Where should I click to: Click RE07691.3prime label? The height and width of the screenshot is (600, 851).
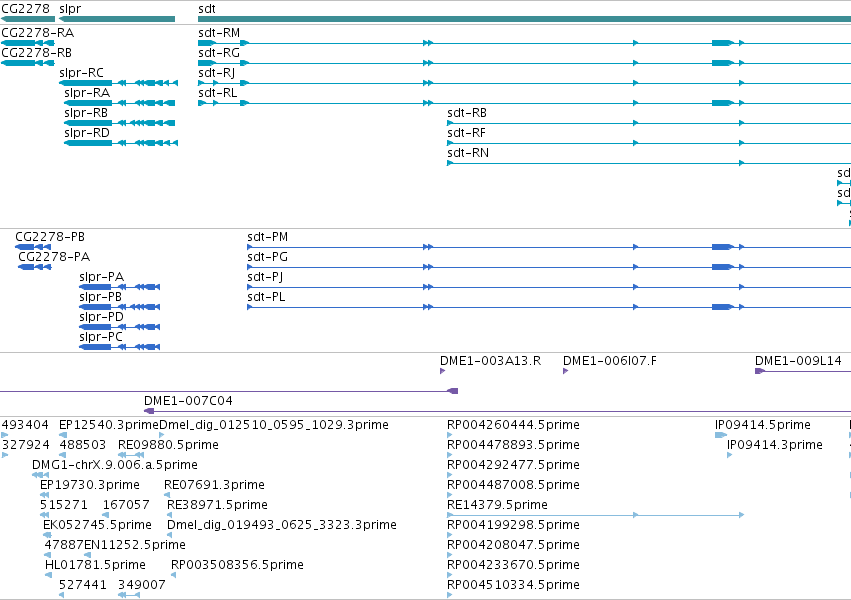point(214,485)
